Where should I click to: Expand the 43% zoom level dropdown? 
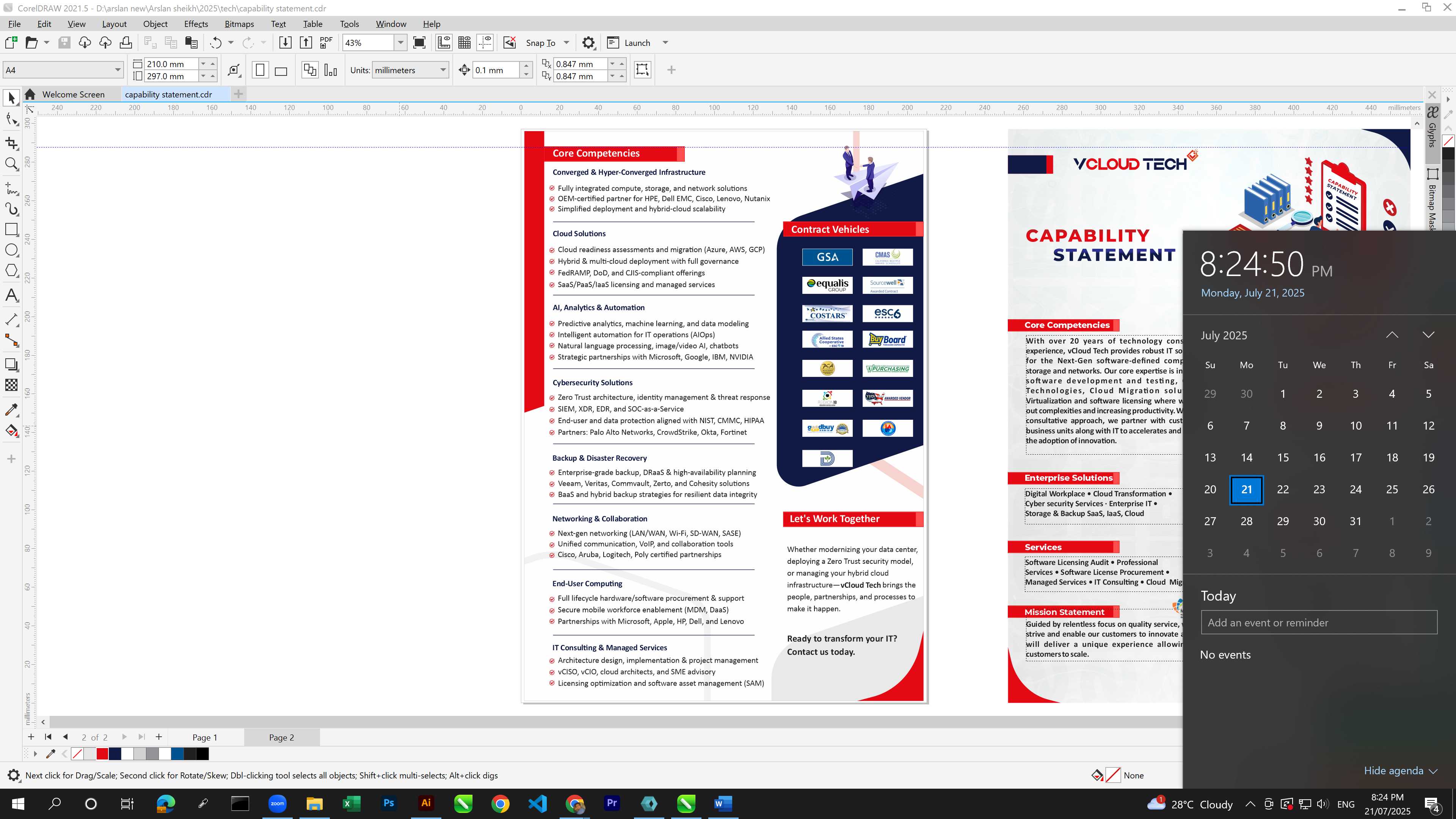pyautogui.click(x=400, y=42)
